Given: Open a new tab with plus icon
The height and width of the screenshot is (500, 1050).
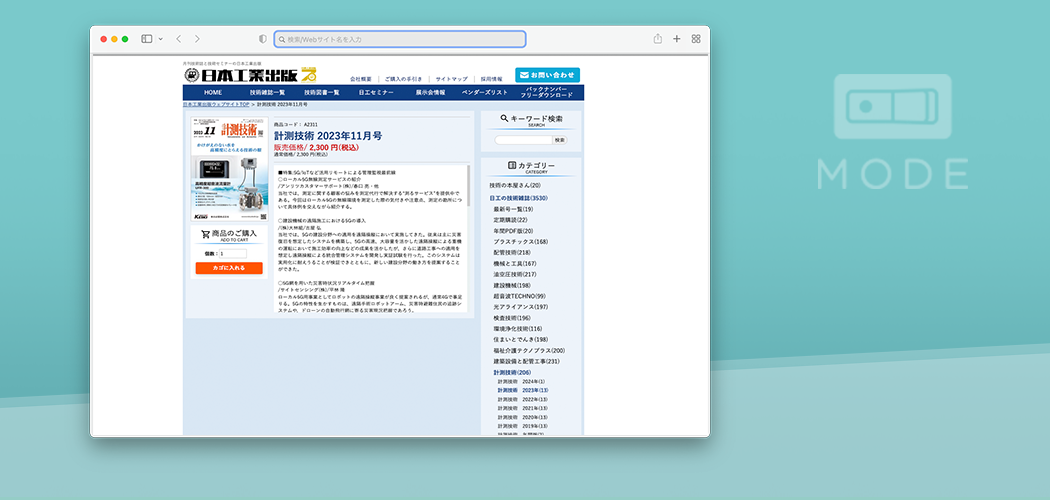Looking at the screenshot, I should pyautogui.click(x=676, y=39).
